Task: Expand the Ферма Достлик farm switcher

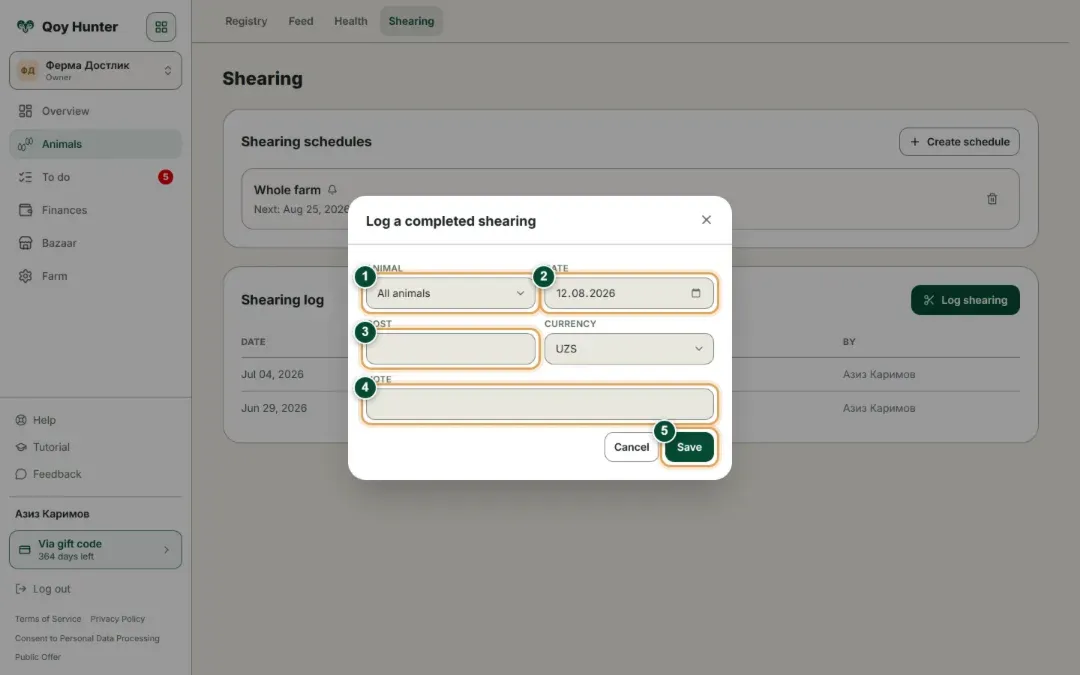Action: tap(95, 70)
